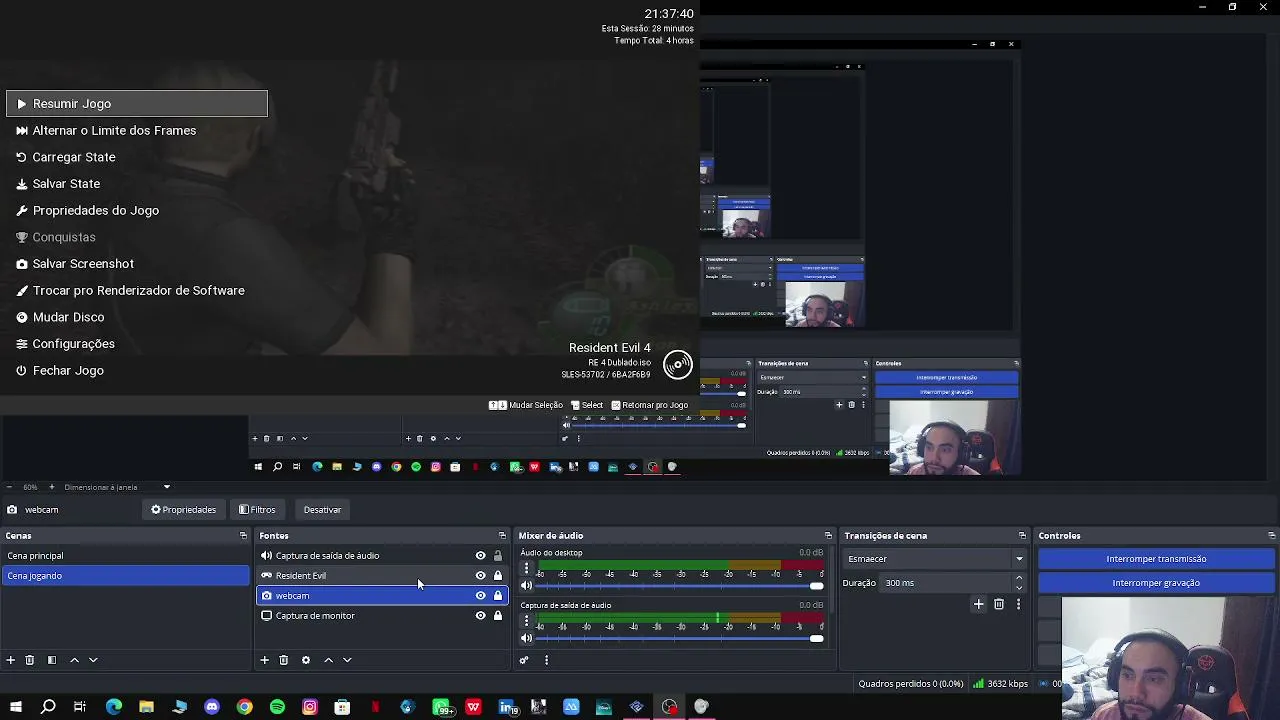Move scene up in the Cenas panel
This screenshot has height=720, width=1280.
click(74, 660)
